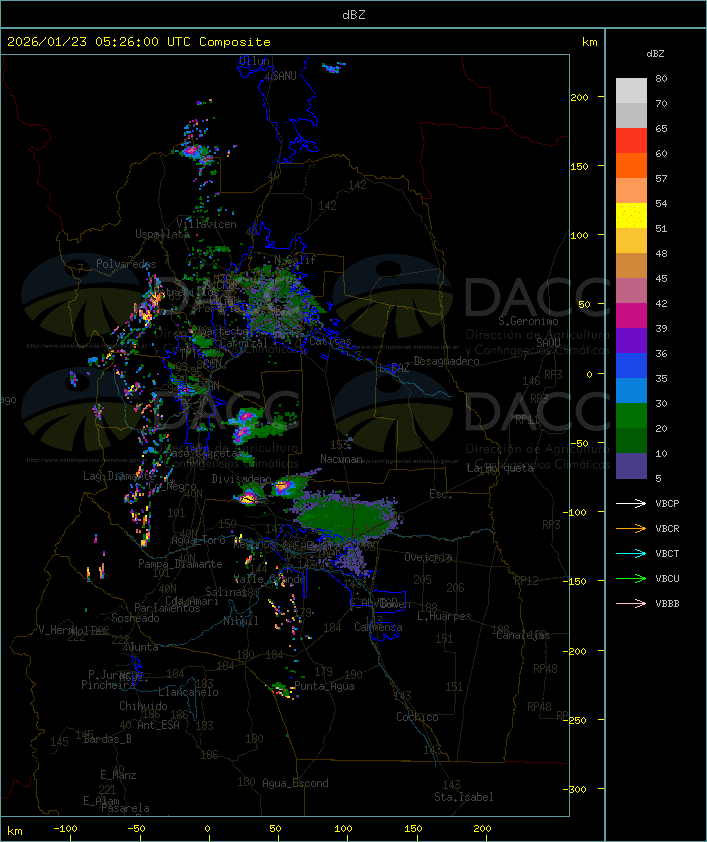Click the Punta_Agua place label

(324, 686)
